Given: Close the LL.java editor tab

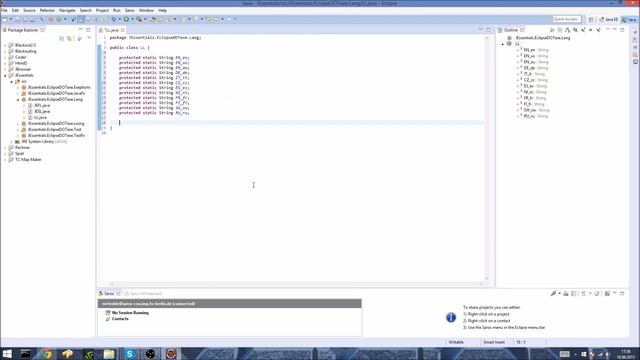Looking at the screenshot, I should pos(123,30).
